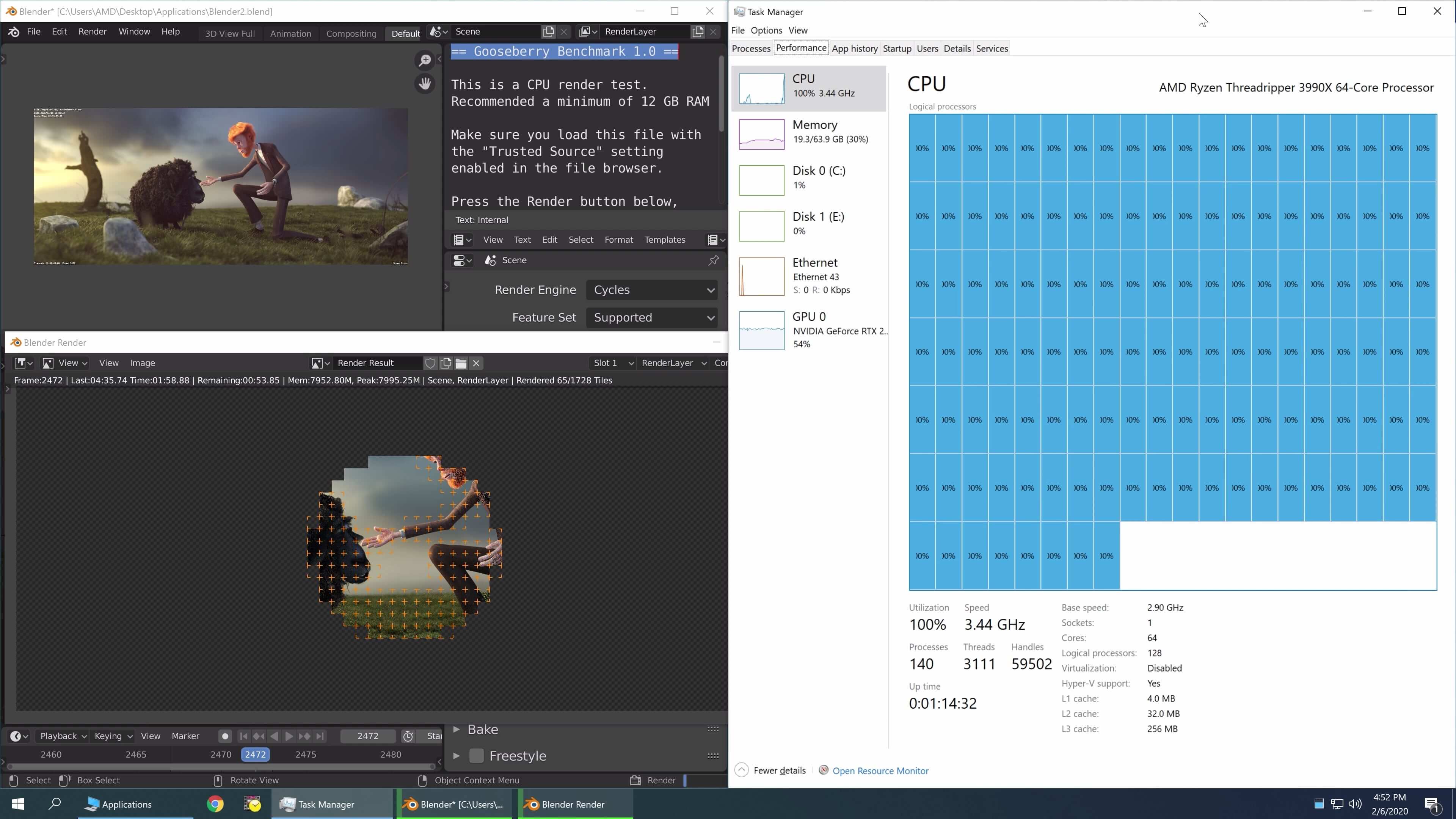Click the use preview range clock icon

pyautogui.click(x=408, y=736)
